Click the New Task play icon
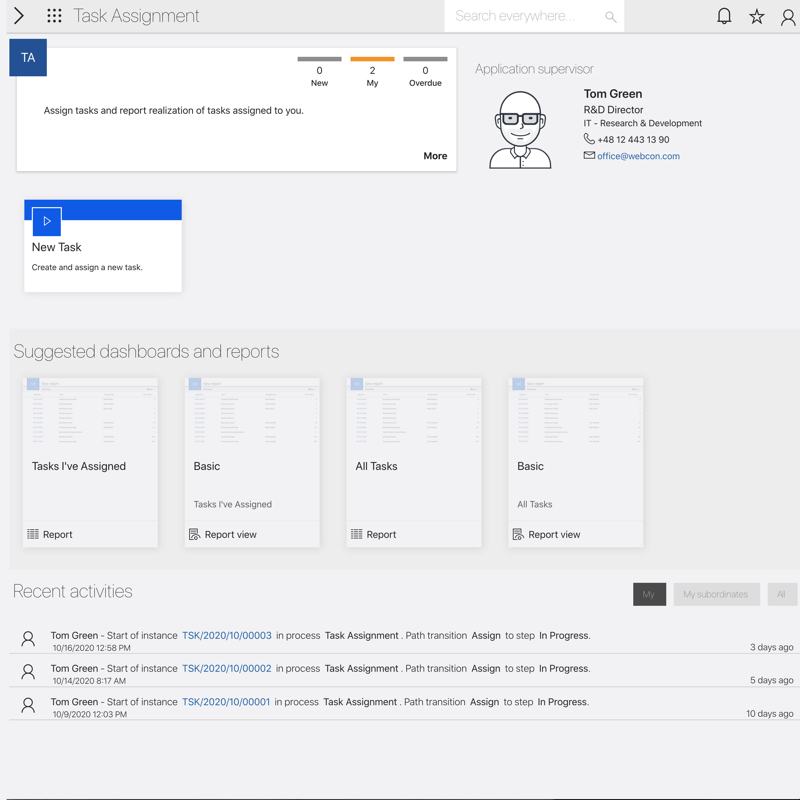Screen dimensions: 800x800 click(47, 221)
